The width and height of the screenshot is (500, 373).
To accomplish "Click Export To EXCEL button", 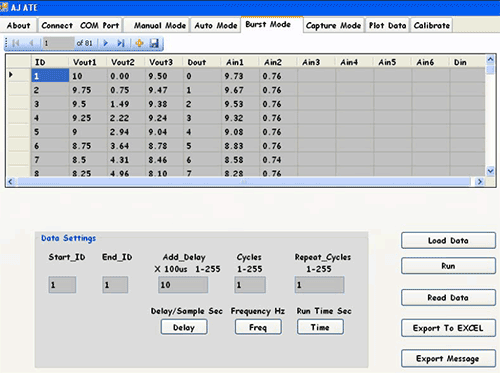I will point(448,328).
